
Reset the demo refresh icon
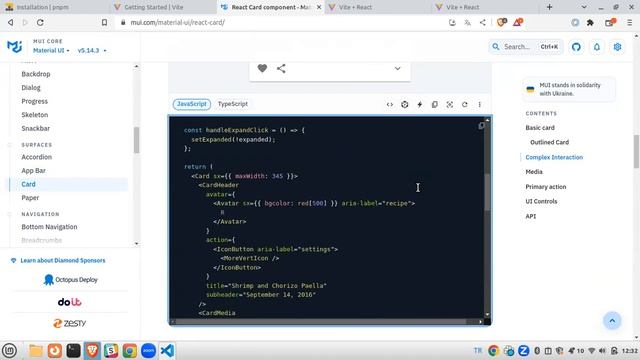point(464,104)
